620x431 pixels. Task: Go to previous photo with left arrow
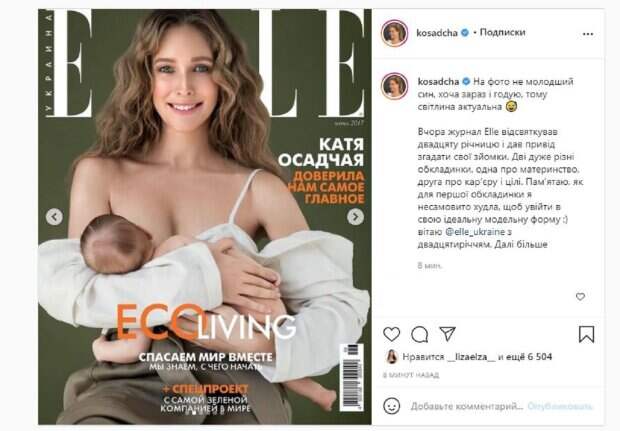[x=54, y=217]
